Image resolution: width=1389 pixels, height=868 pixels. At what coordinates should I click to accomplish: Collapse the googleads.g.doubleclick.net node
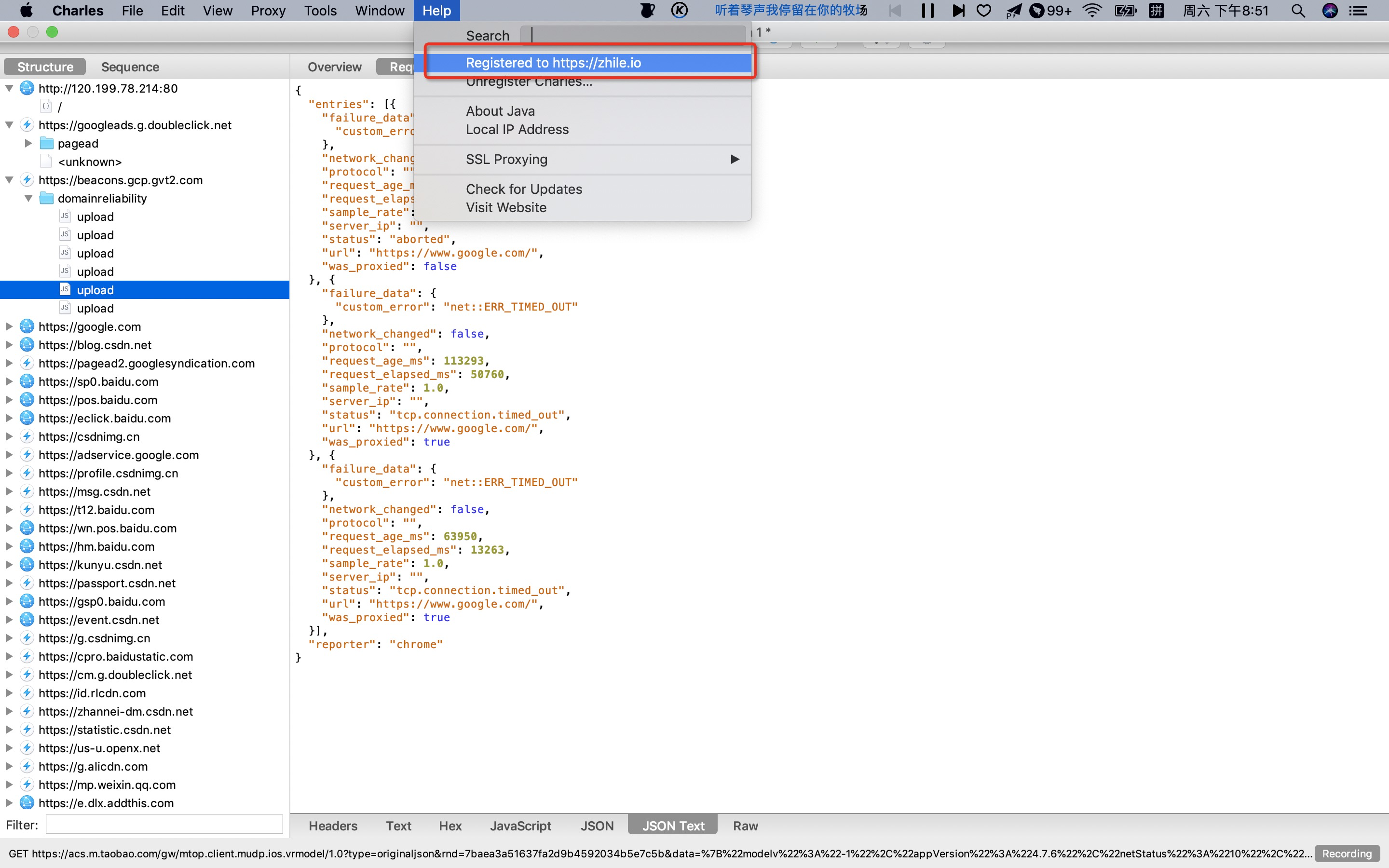[x=9, y=125]
